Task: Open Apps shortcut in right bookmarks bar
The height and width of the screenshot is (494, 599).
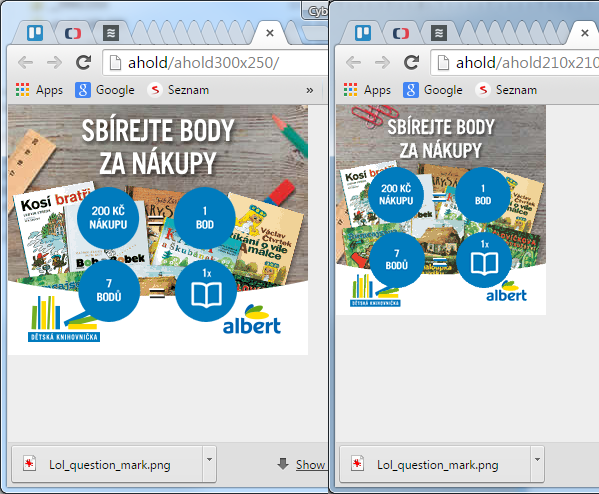Action: point(367,90)
